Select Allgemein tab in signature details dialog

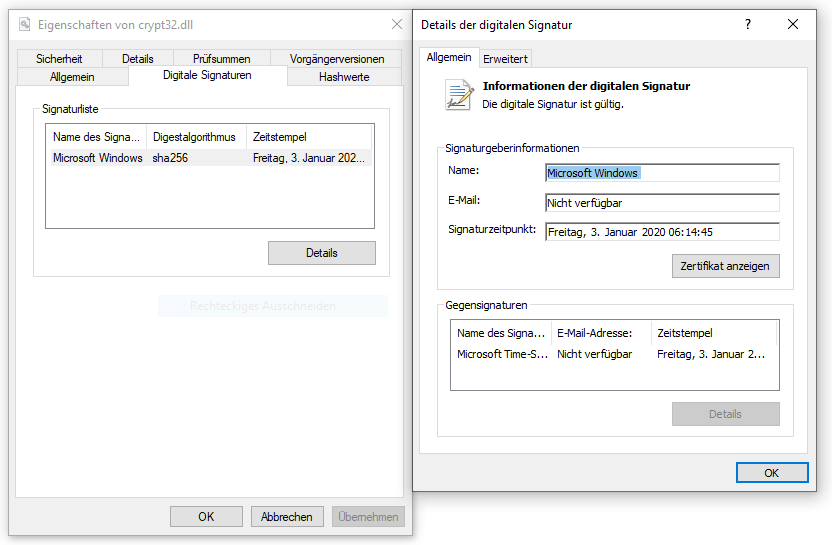pos(449,57)
